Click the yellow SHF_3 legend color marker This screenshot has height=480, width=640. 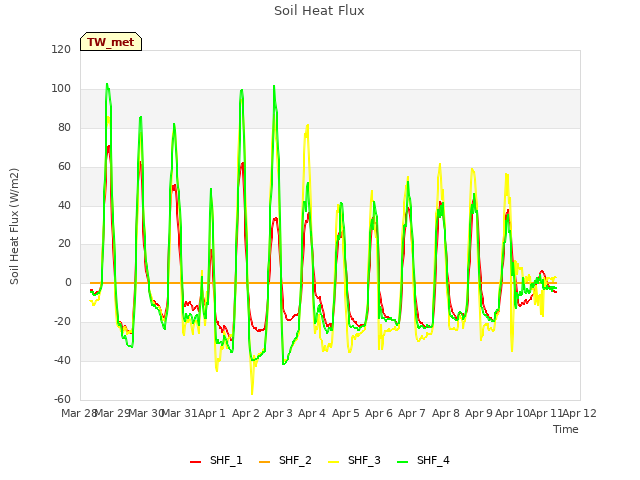(x=333, y=462)
